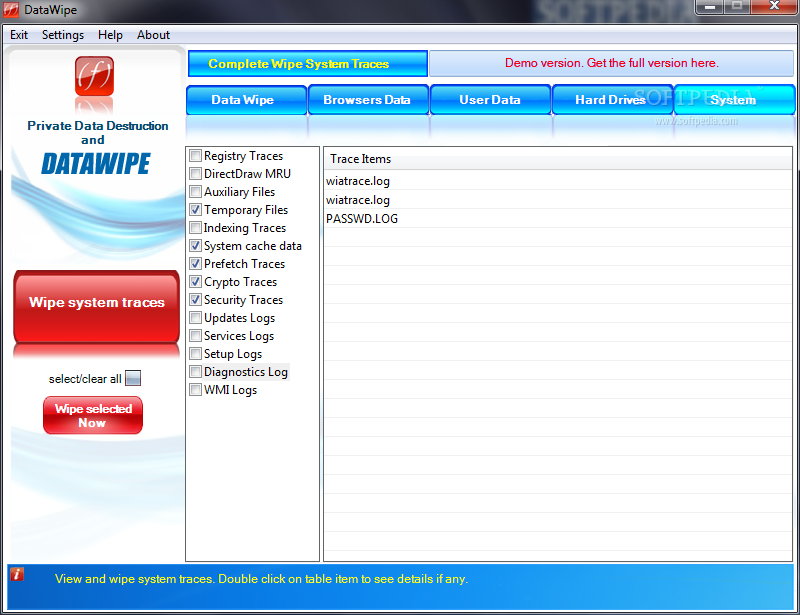Disable the Security Traces checkbox
The width and height of the screenshot is (800, 615).
pos(195,299)
